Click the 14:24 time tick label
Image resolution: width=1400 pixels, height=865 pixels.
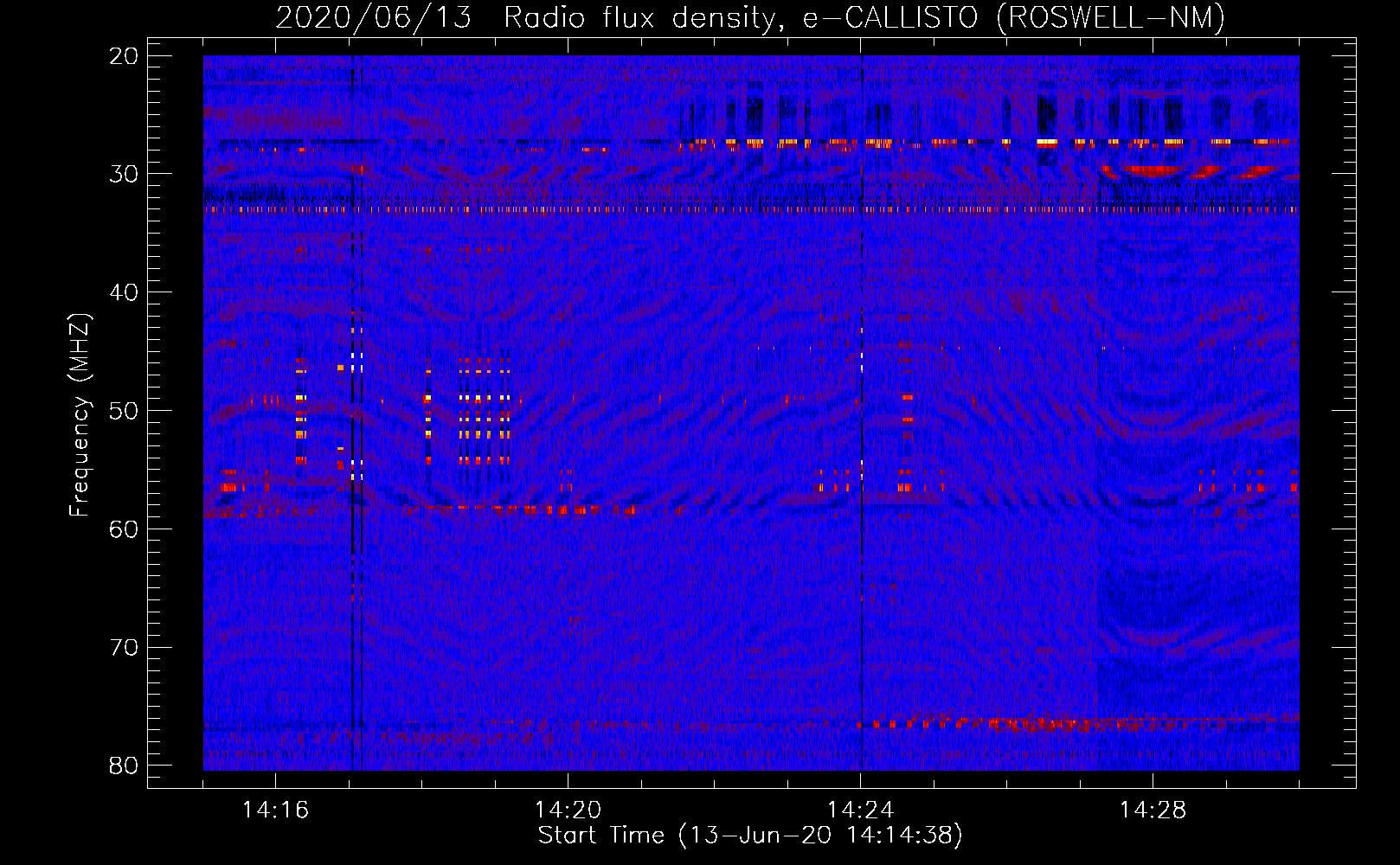pos(860,811)
